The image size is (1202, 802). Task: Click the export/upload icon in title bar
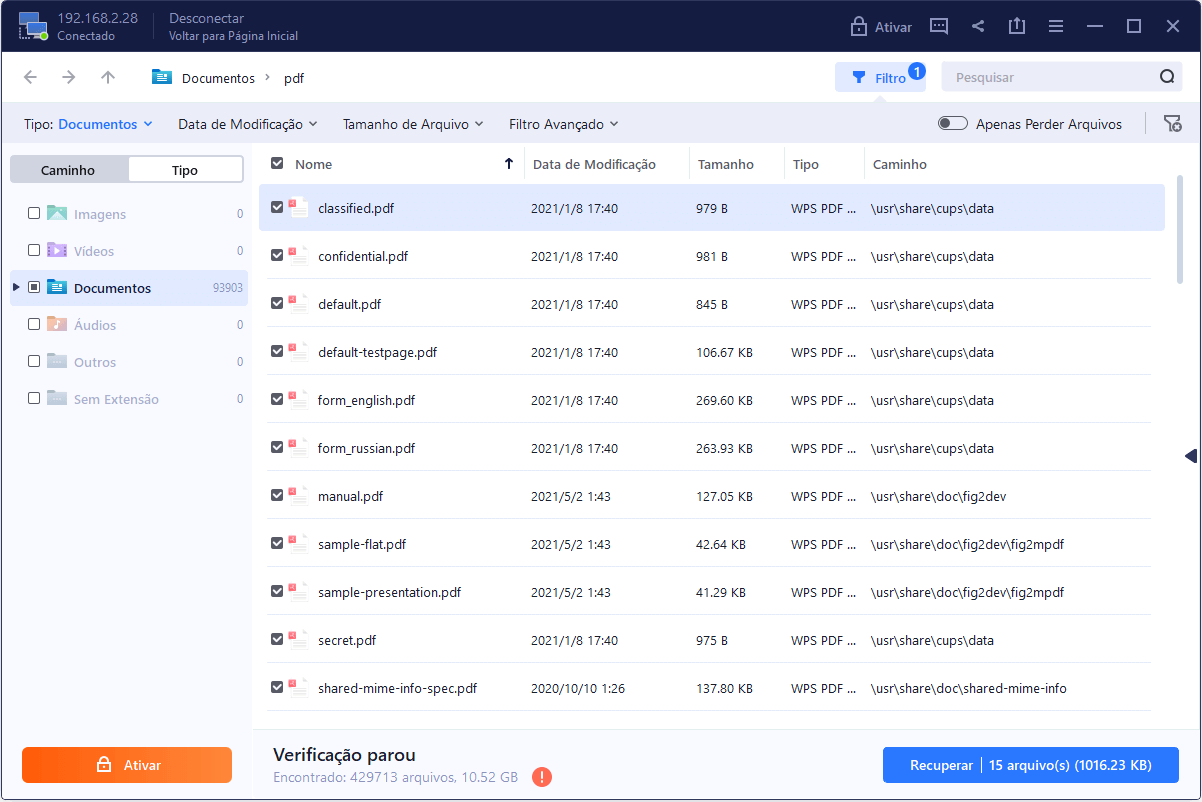(1017, 27)
